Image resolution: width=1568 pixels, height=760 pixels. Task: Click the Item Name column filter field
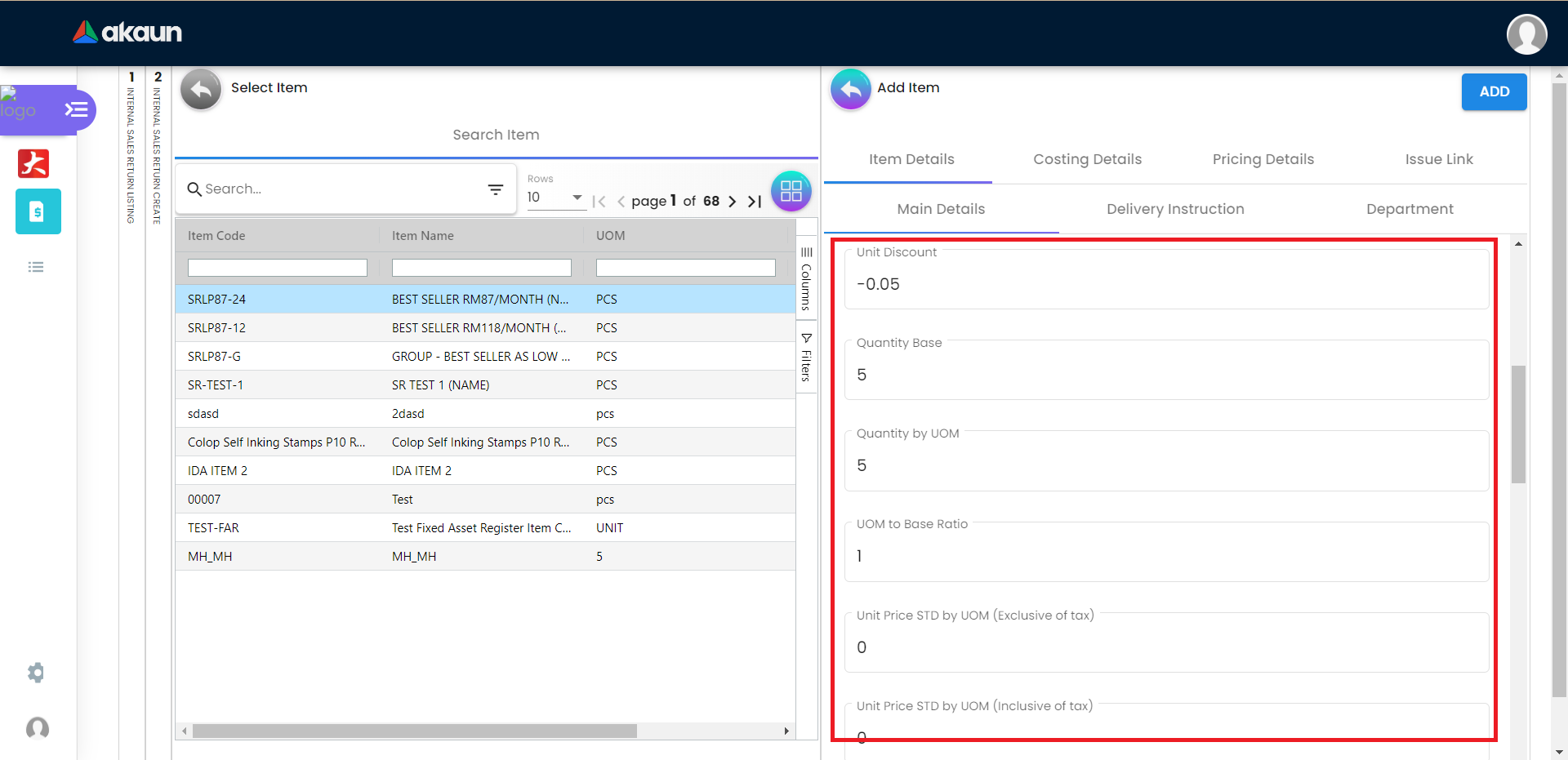click(x=481, y=268)
